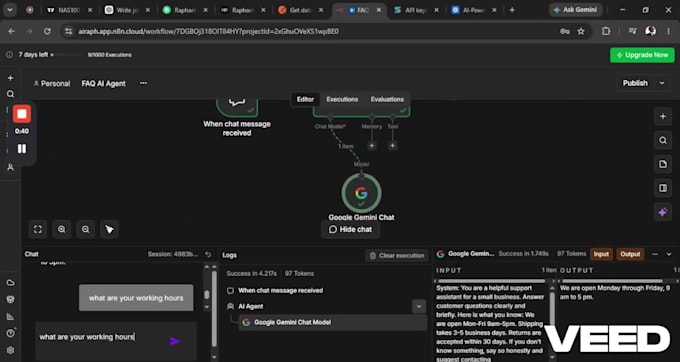This screenshot has height=362, width=680.
Task: Zoom in on the workflow canvas
Action: click(x=62, y=229)
